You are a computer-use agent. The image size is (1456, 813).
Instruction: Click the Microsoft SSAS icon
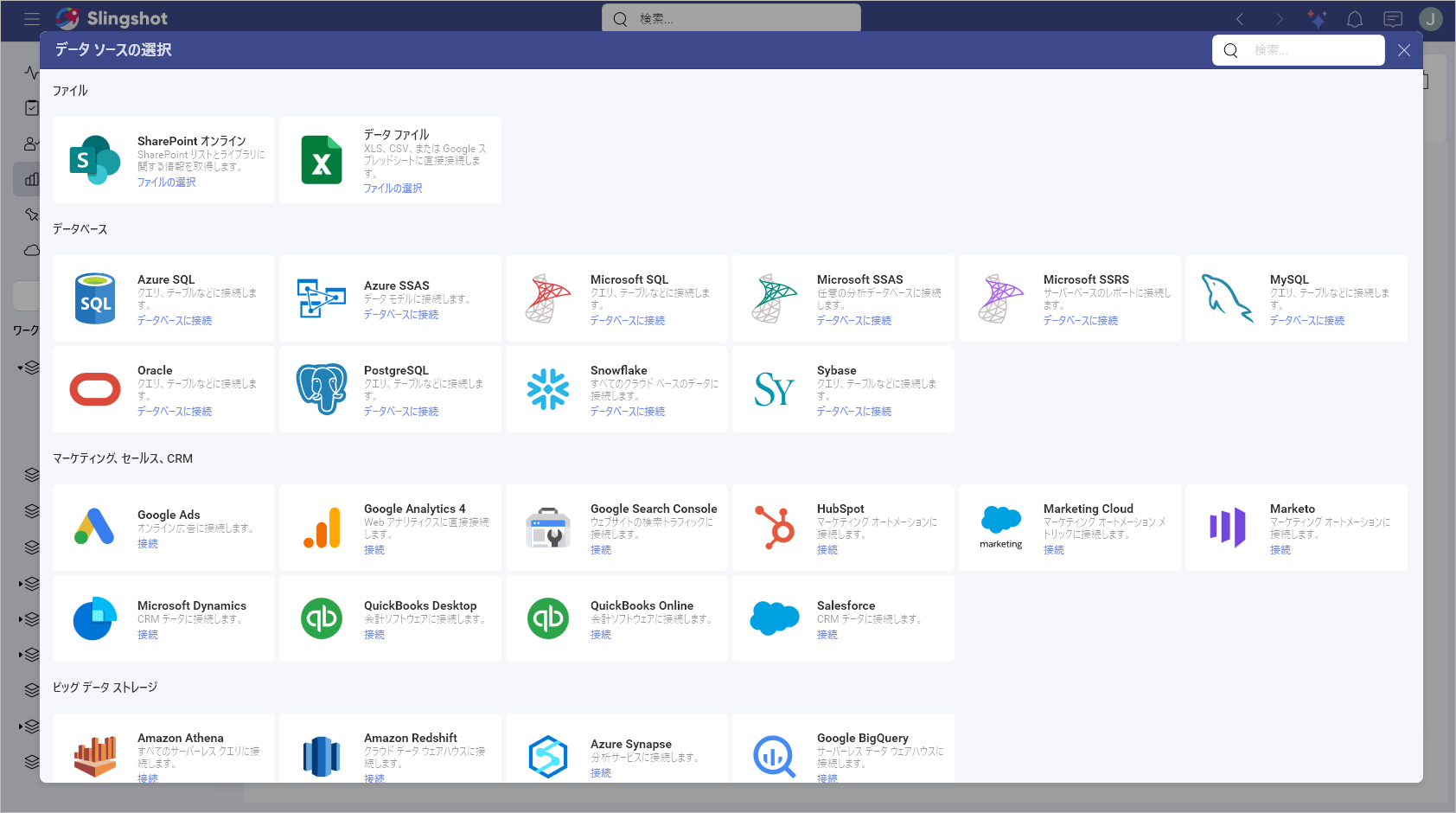[774, 298]
